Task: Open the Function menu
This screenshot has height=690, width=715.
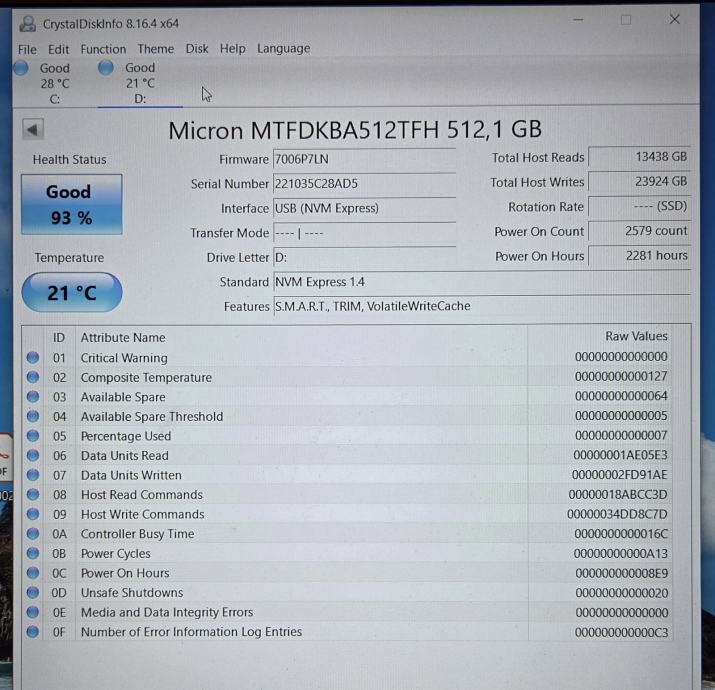Action: [x=103, y=49]
